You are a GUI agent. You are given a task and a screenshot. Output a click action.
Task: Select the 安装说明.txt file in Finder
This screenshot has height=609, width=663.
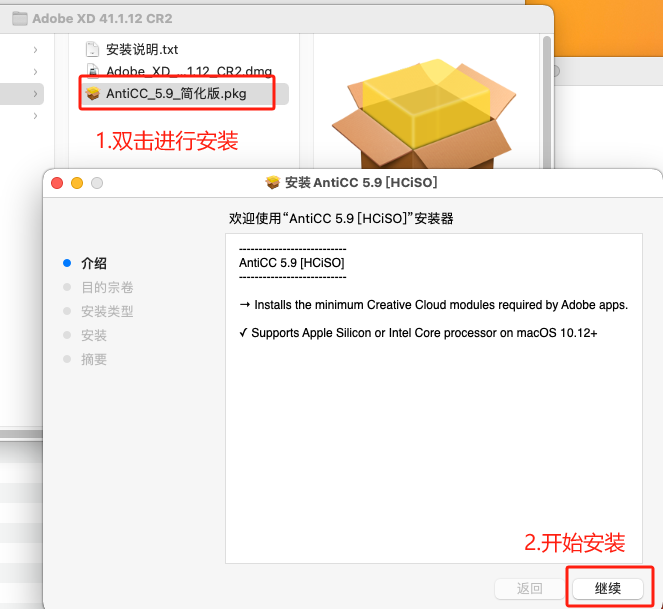142,49
